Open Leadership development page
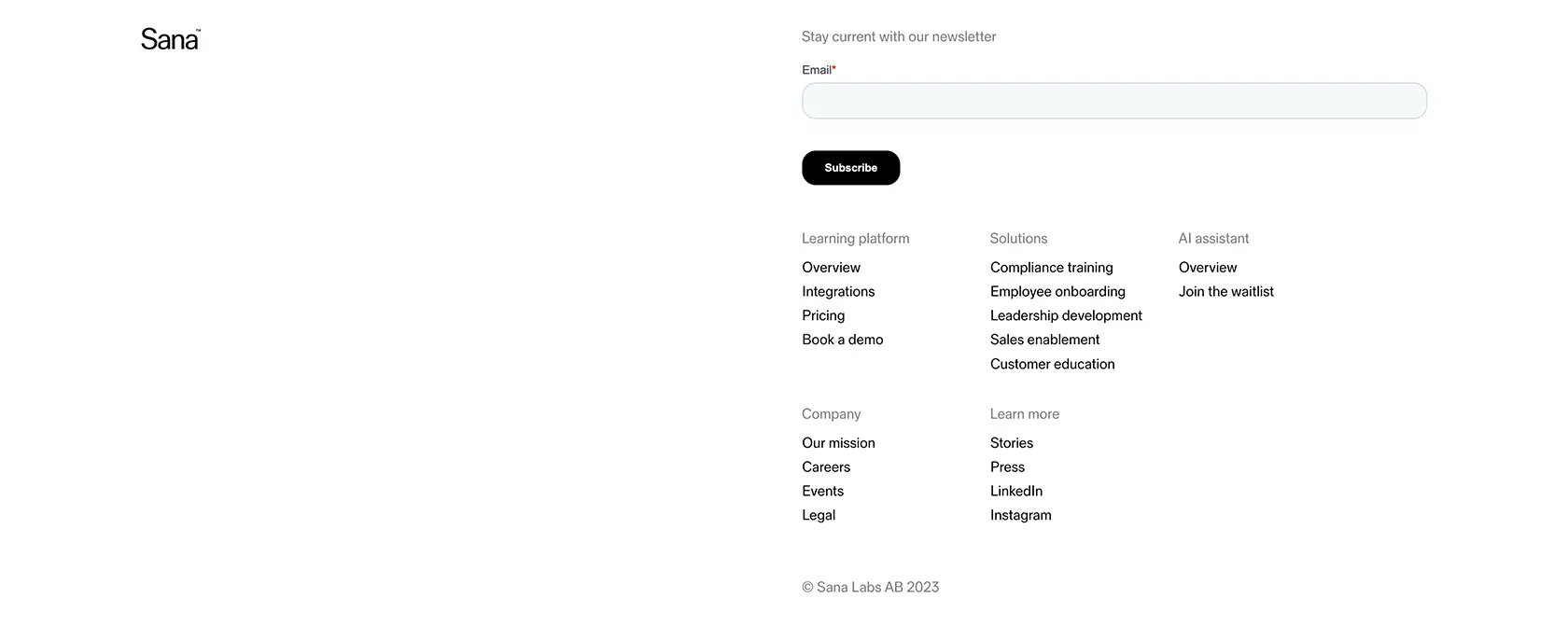Viewport: 1568px width, 640px height. 1066,316
